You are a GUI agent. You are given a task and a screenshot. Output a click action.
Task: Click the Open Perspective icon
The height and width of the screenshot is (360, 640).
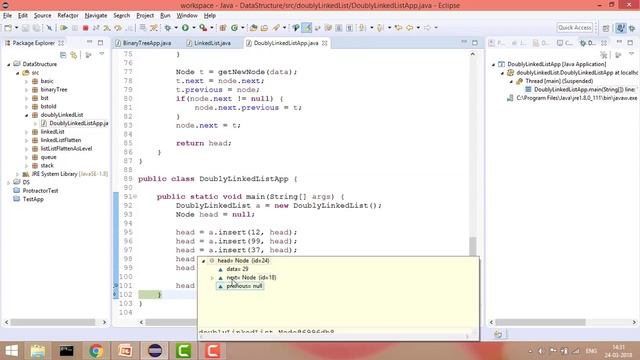tap(606, 28)
